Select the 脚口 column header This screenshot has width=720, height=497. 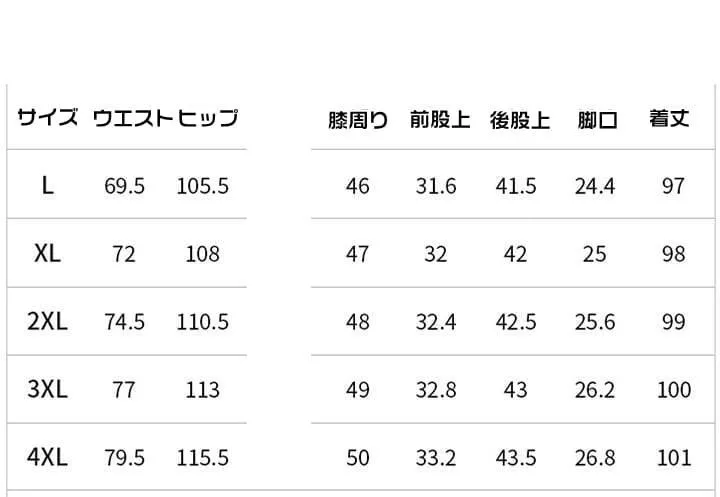[597, 121]
